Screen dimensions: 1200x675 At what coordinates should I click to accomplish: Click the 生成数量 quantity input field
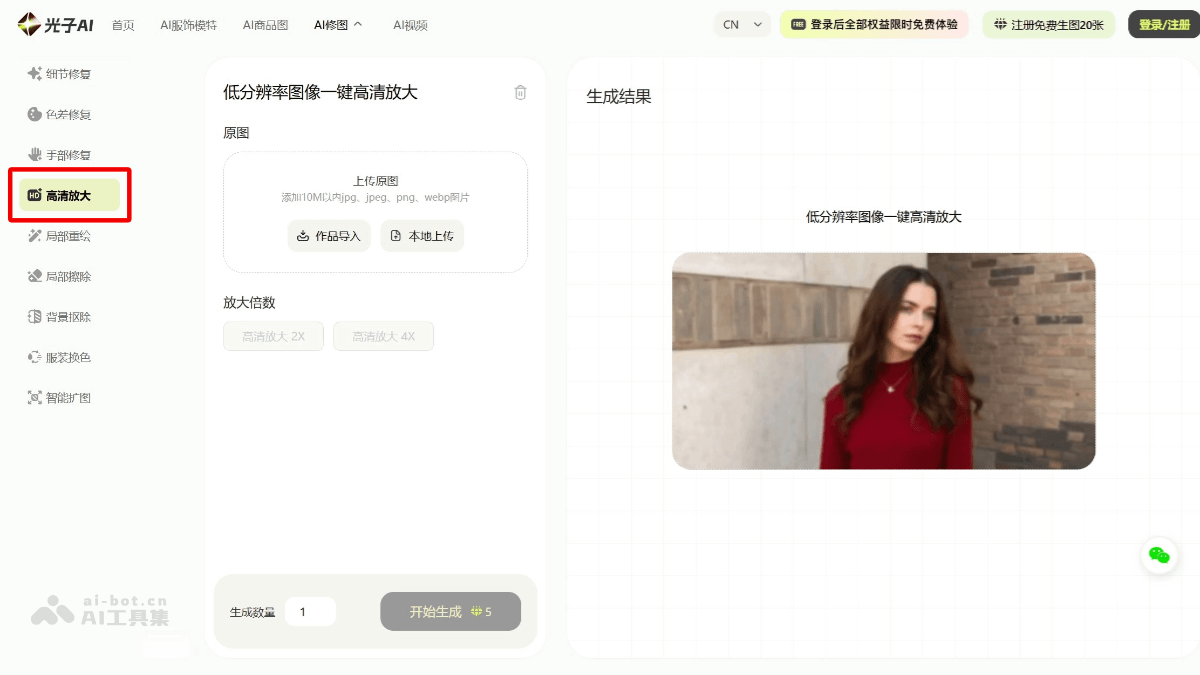pyautogui.click(x=310, y=611)
